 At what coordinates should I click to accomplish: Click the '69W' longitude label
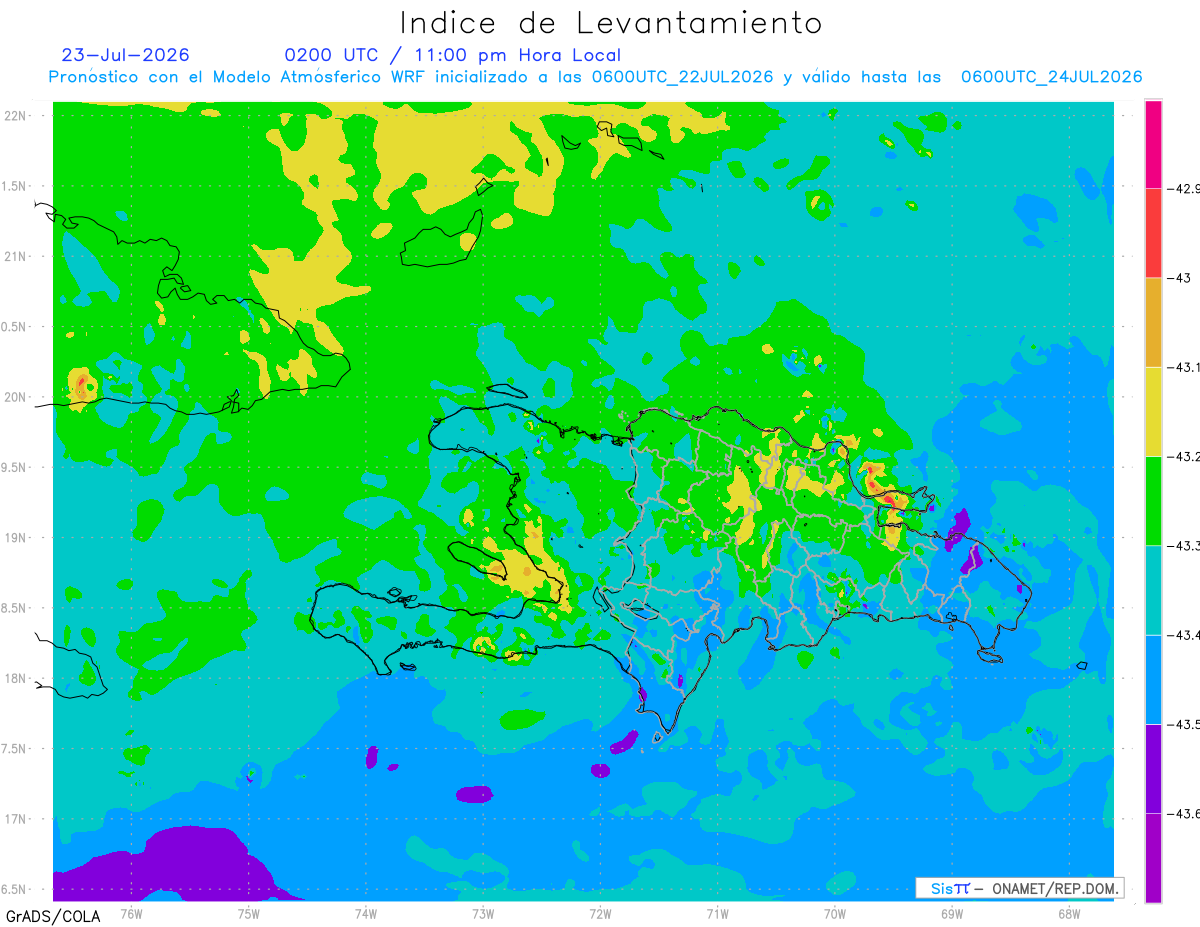click(x=952, y=913)
